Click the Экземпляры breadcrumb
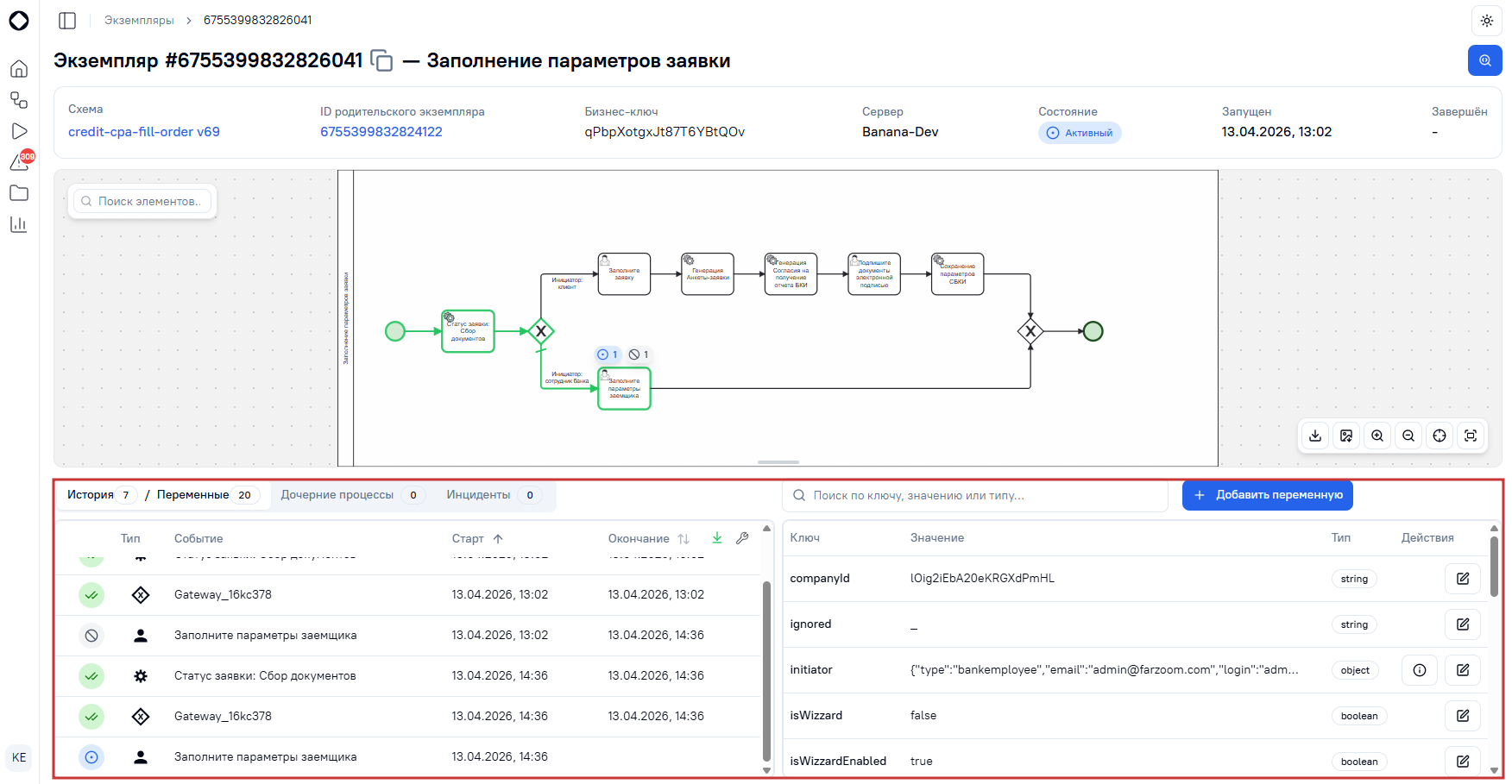The image size is (1512, 784). (139, 20)
